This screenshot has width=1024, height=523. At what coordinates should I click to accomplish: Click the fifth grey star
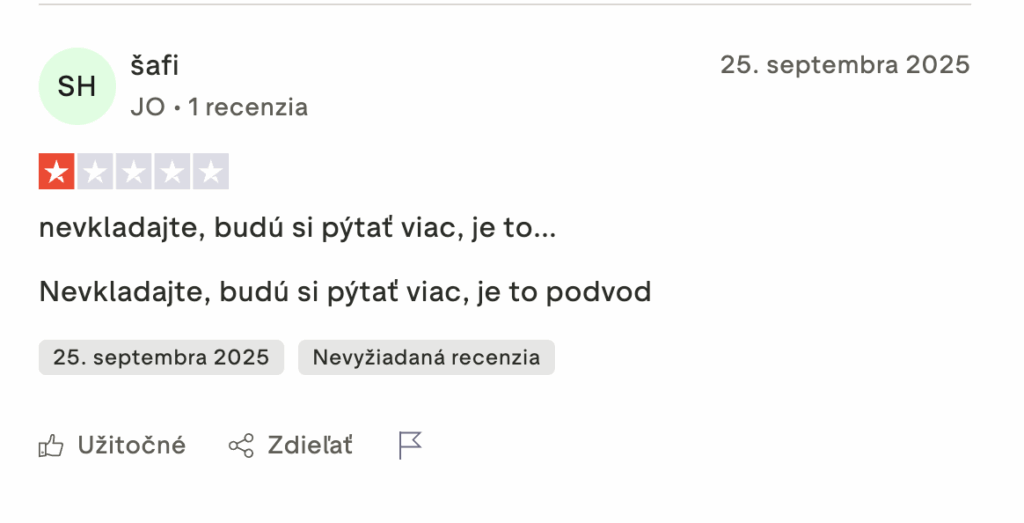point(210,172)
